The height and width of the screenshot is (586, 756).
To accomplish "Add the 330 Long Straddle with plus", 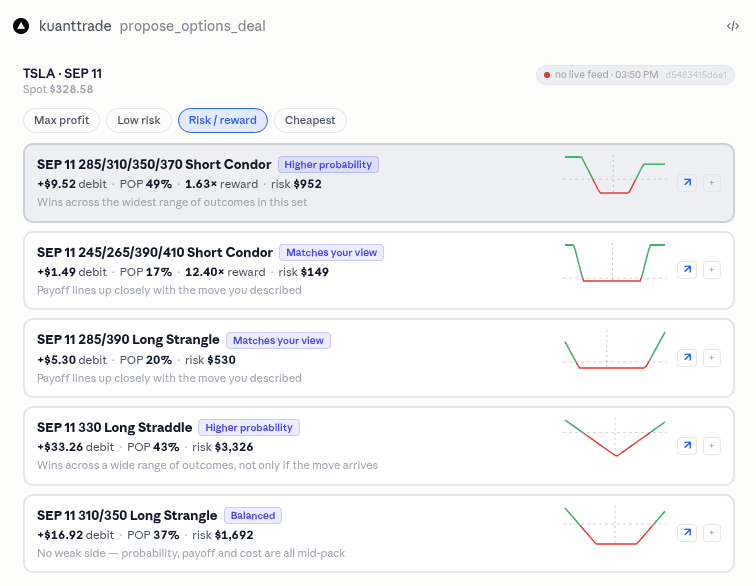I will coord(712,446).
